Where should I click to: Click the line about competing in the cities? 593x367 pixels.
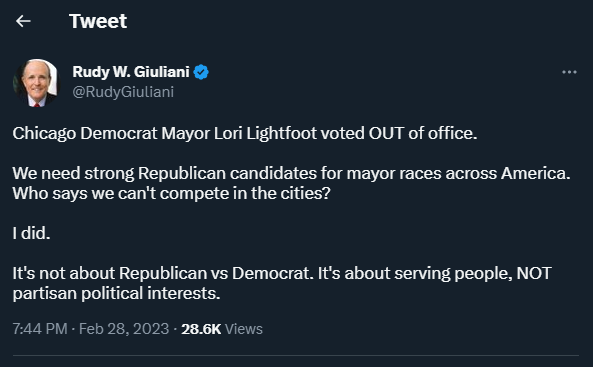(171, 193)
